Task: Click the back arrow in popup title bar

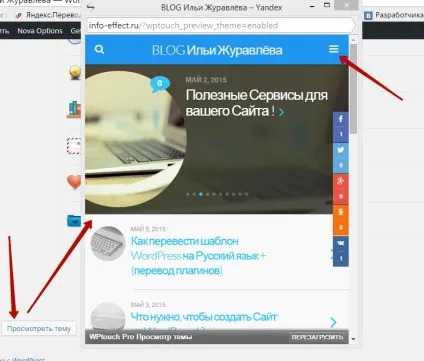Action: point(91,7)
